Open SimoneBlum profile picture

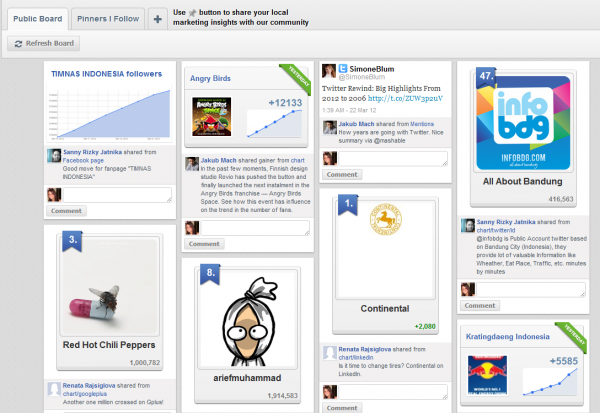pyautogui.click(x=329, y=71)
